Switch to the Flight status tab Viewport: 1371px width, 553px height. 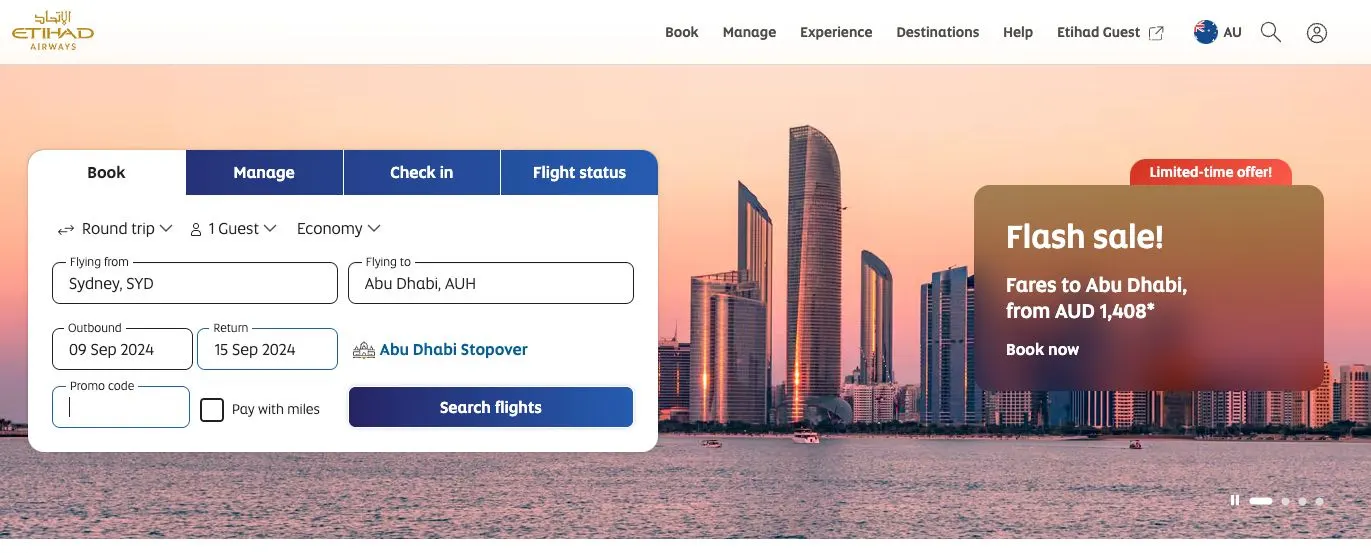click(x=579, y=172)
